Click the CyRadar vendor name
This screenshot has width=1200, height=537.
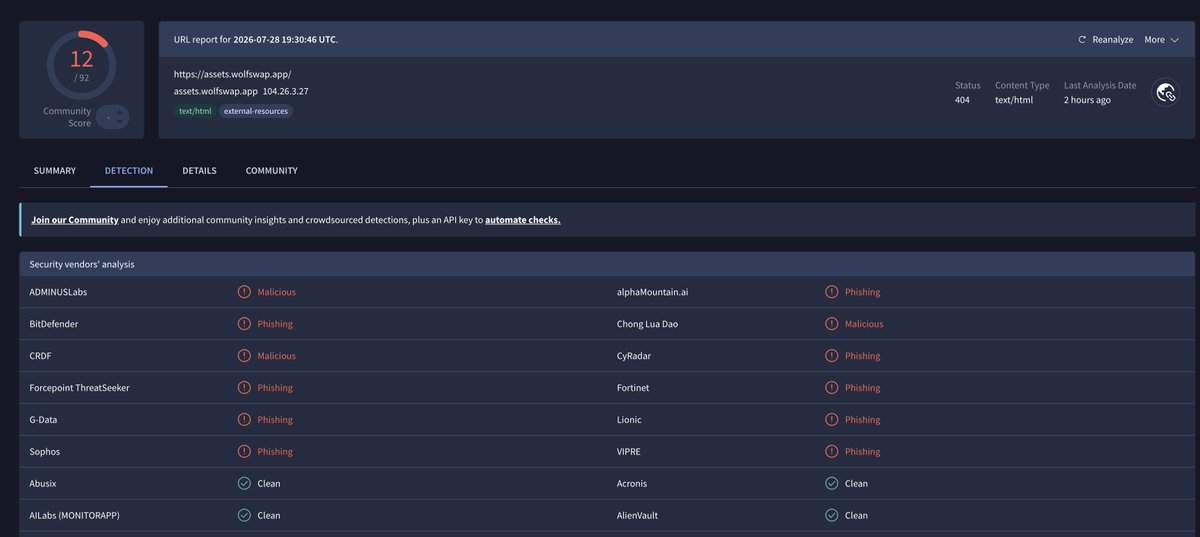[x=636, y=356]
